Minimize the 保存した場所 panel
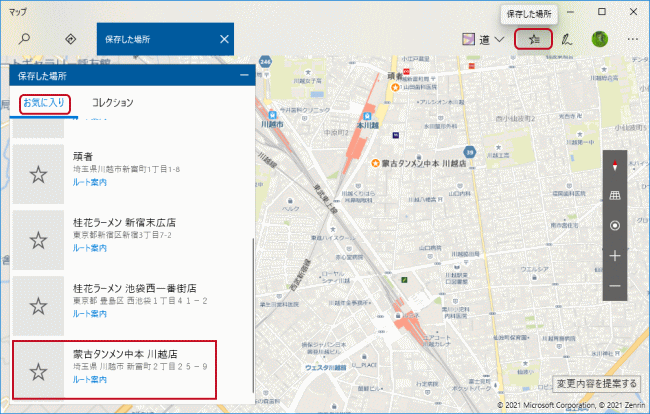The height and width of the screenshot is (414, 650). (244, 75)
